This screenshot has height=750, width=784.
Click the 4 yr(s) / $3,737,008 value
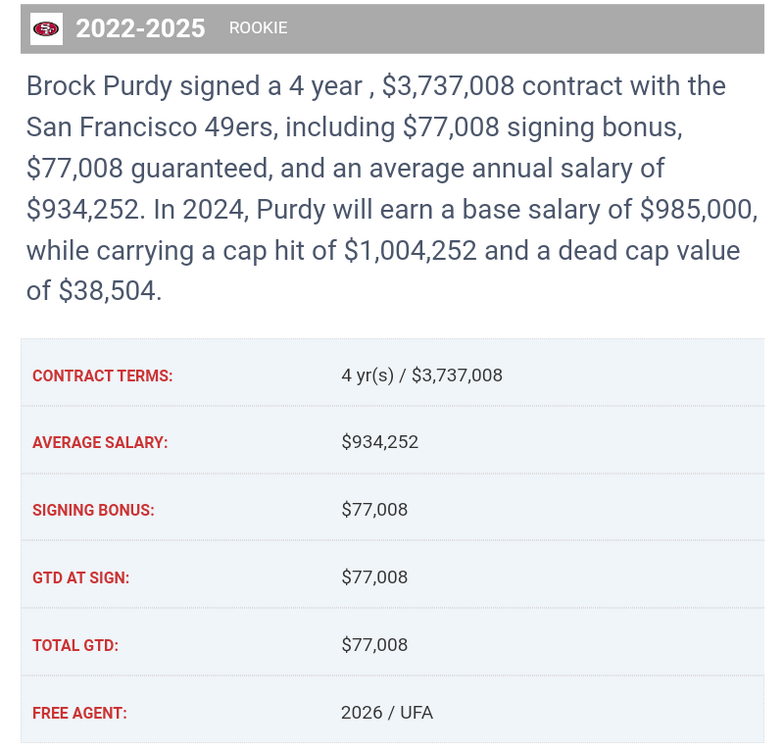[x=422, y=376]
